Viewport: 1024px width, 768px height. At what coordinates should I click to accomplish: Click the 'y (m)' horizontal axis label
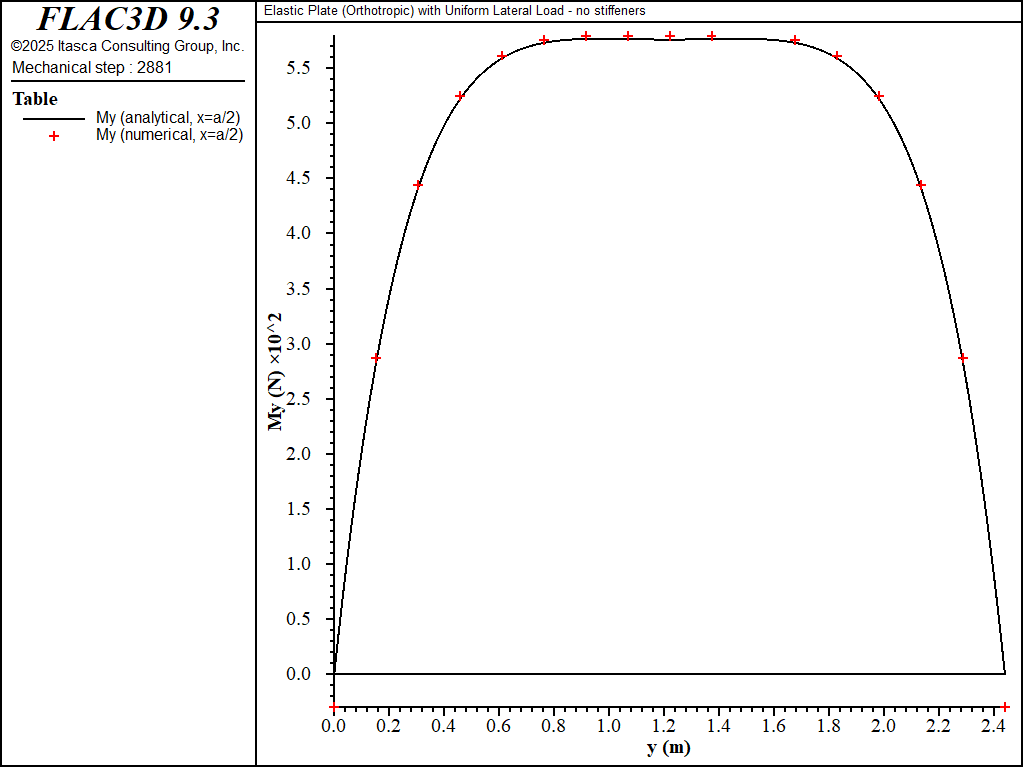(668, 747)
